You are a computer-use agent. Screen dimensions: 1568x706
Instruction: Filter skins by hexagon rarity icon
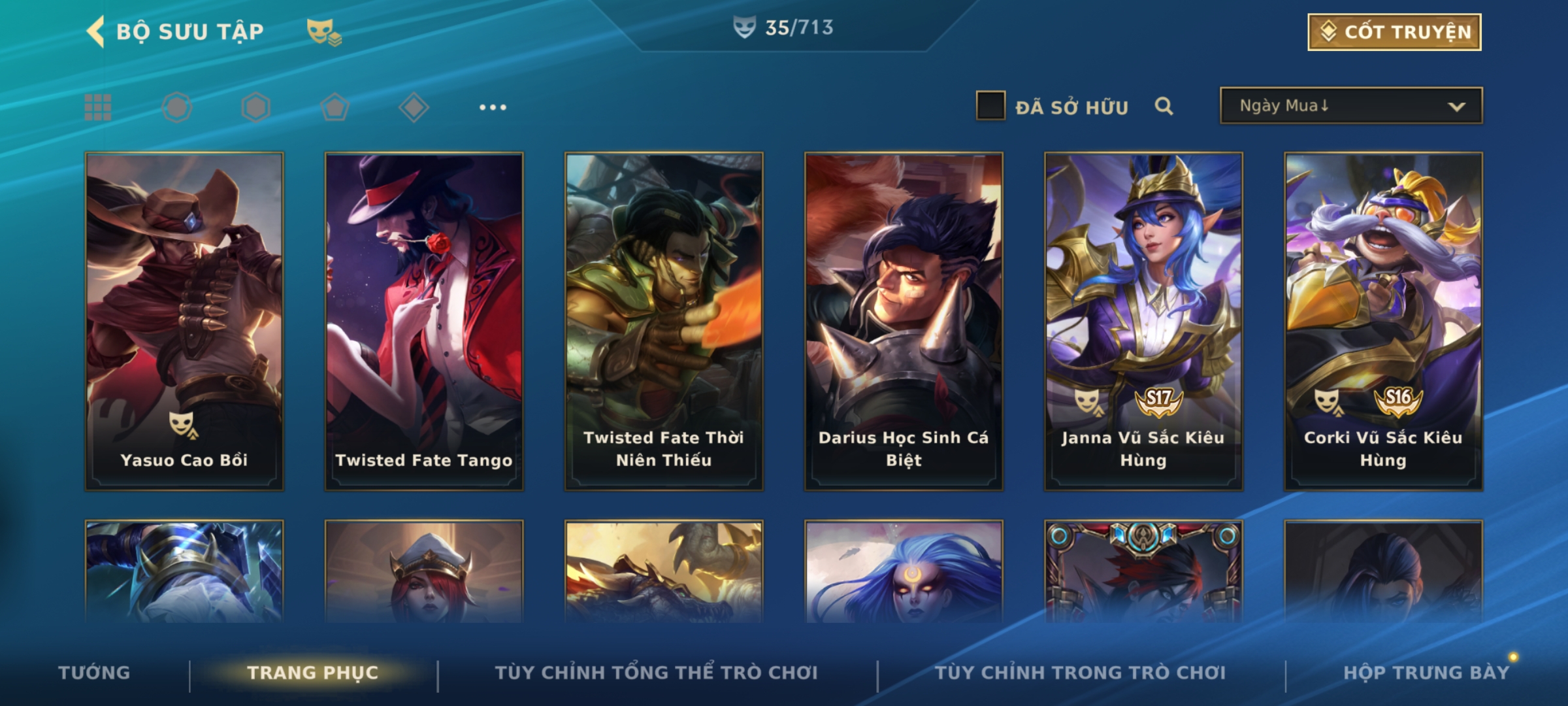255,107
